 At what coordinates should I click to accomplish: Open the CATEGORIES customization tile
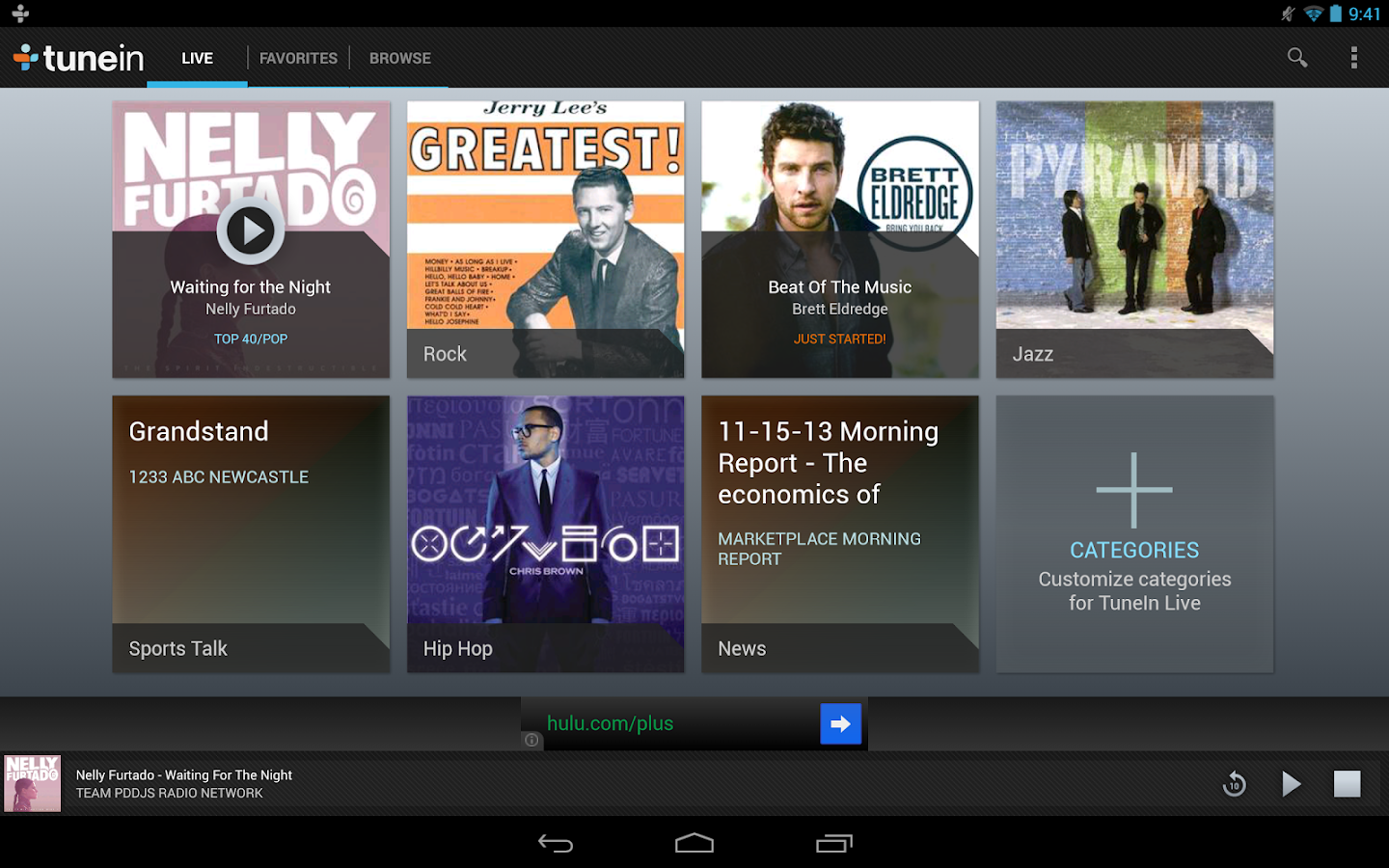(1134, 533)
